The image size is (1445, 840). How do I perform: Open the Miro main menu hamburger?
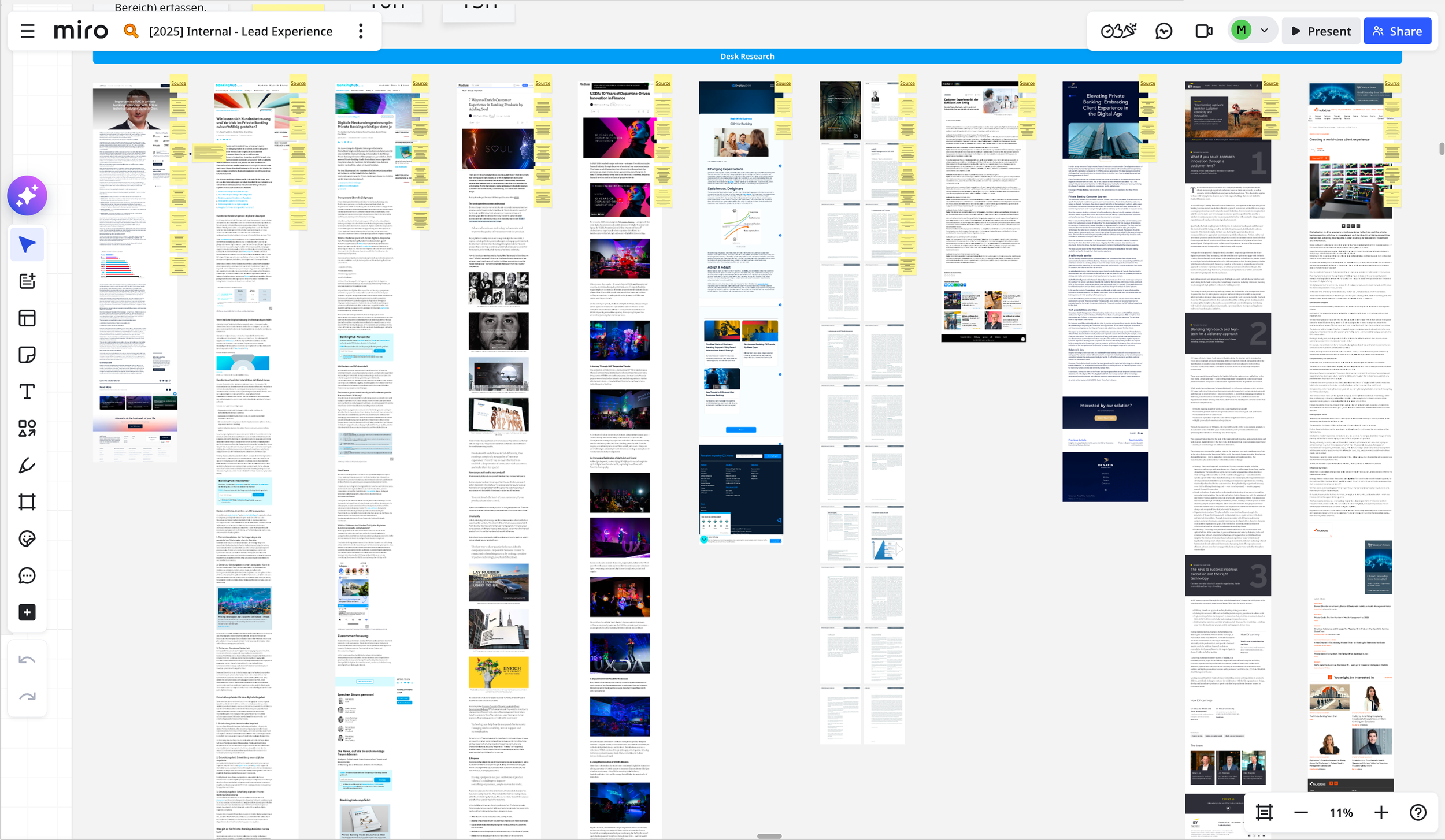click(27, 31)
